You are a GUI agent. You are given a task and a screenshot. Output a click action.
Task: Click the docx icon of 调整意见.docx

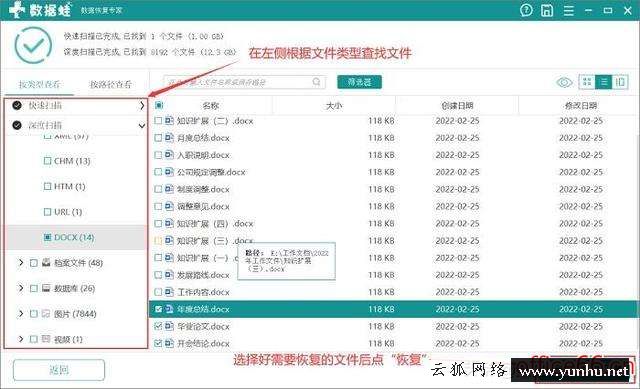click(169, 207)
